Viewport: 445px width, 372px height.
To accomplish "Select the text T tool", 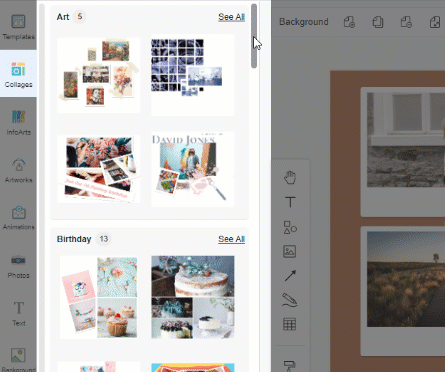I will 290,202.
